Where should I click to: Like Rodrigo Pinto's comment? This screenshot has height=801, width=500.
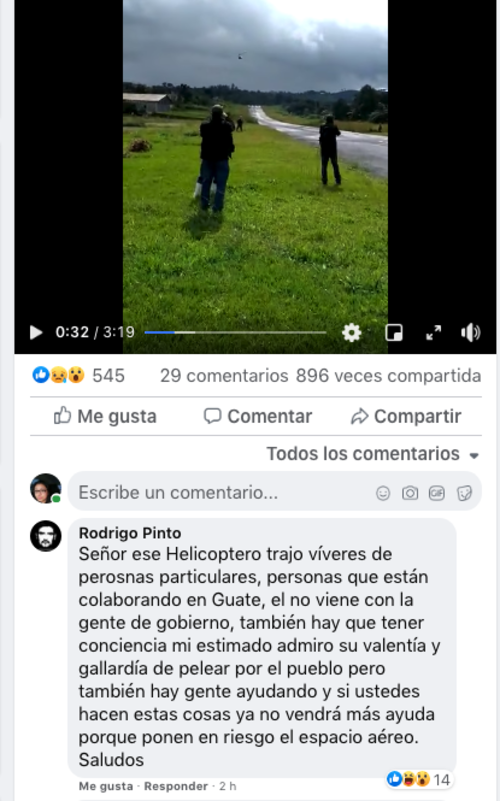[106, 786]
